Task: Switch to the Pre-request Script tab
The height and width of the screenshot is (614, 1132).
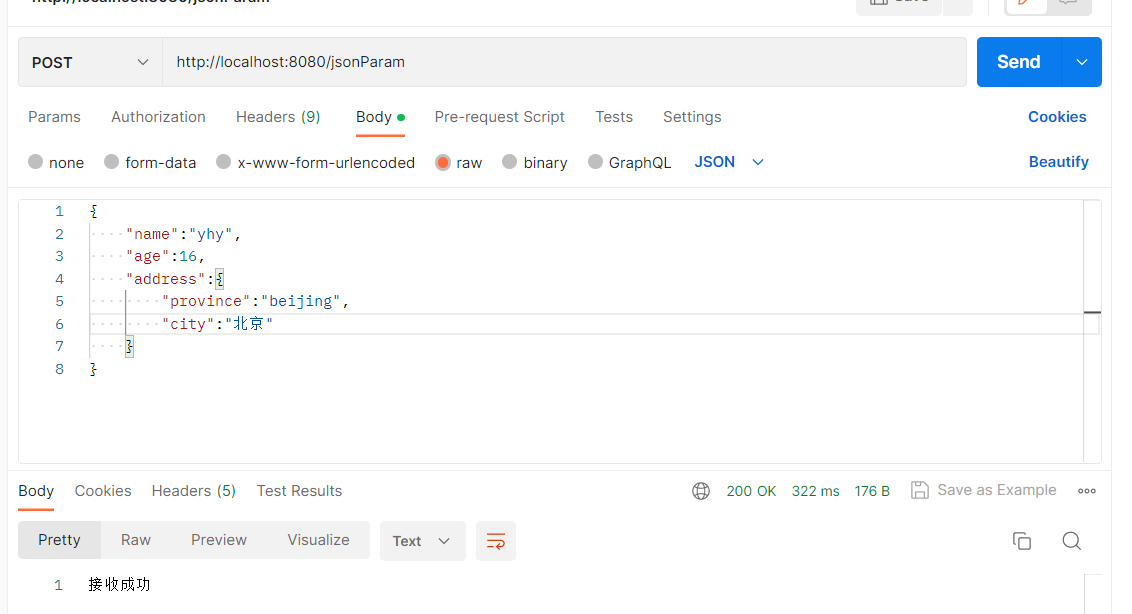Action: tap(499, 117)
